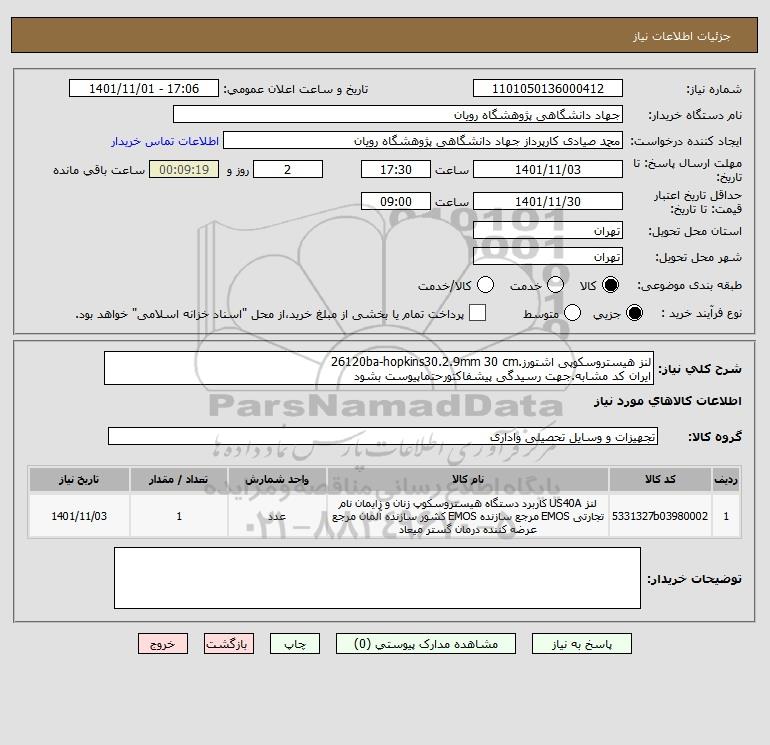Click the delivery city تهران field

click(548, 256)
